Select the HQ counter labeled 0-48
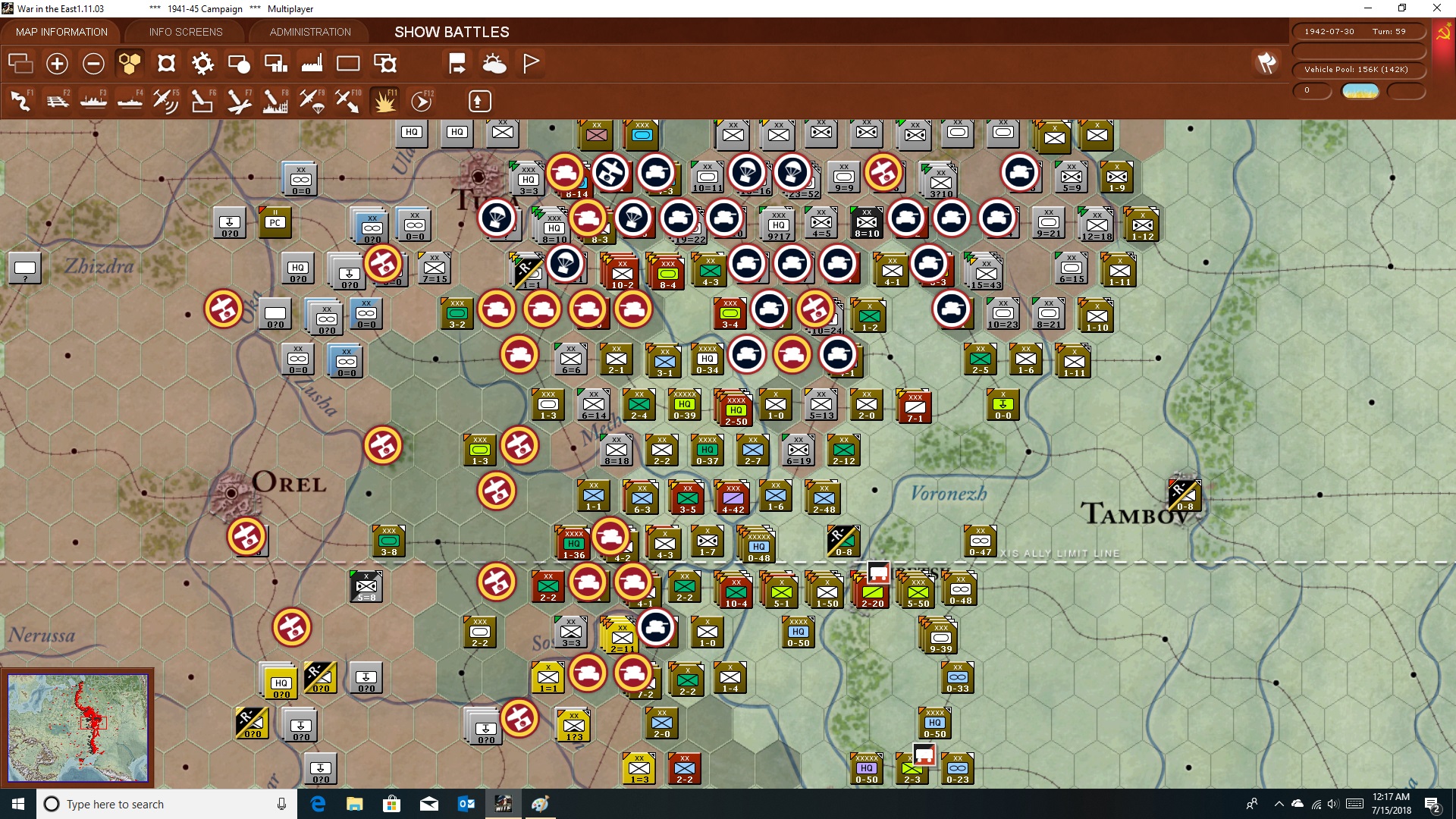 click(x=758, y=546)
